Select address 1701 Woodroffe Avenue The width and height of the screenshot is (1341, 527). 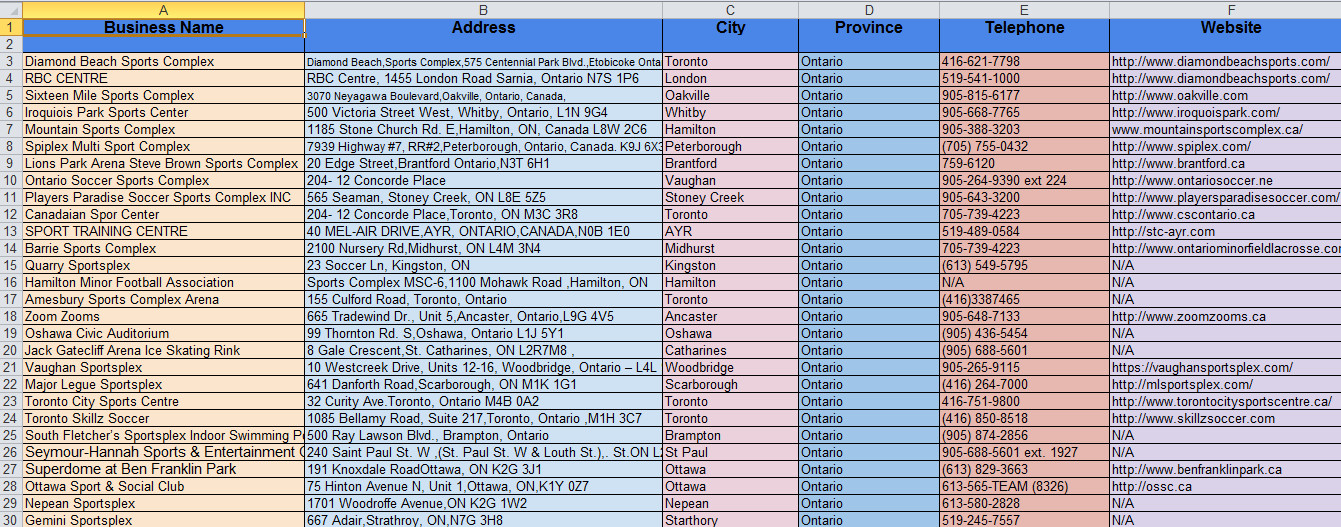click(484, 504)
